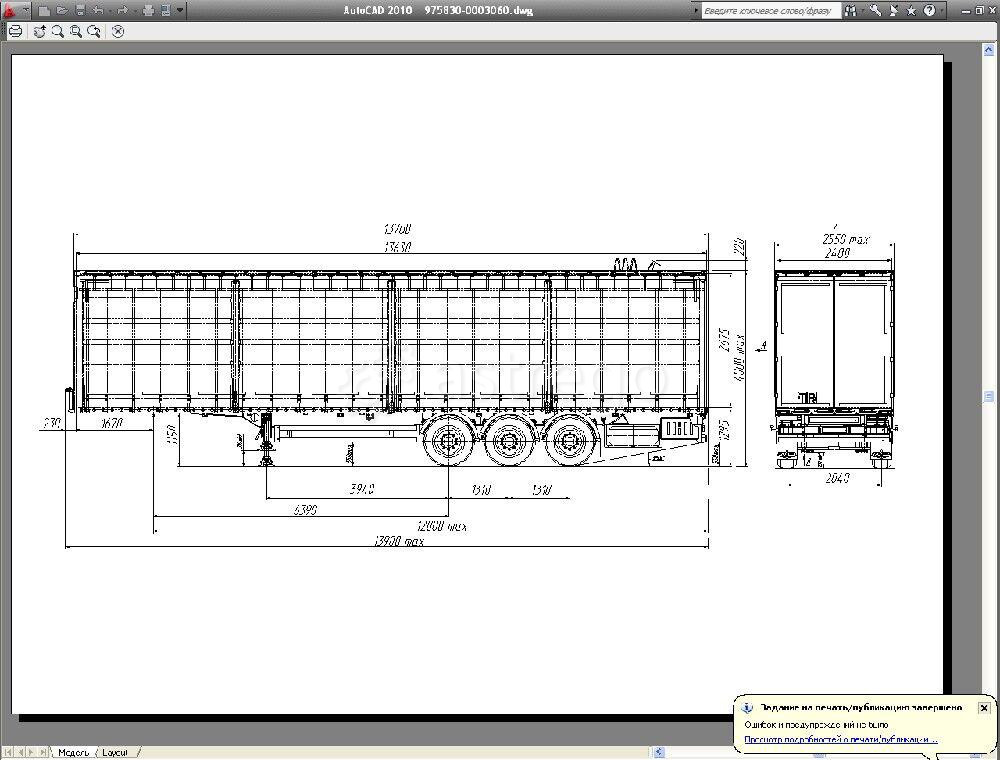The height and width of the screenshot is (760, 1000).
Task: Switch to the Model tab
Action: point(73,752)
